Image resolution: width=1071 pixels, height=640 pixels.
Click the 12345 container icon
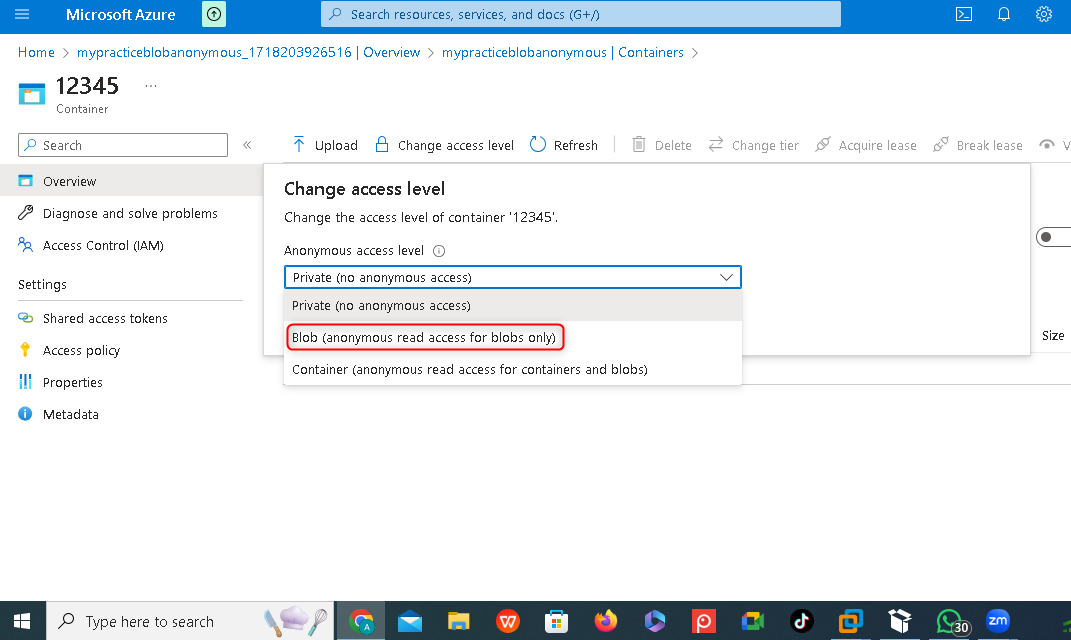(x=31, y=94)
